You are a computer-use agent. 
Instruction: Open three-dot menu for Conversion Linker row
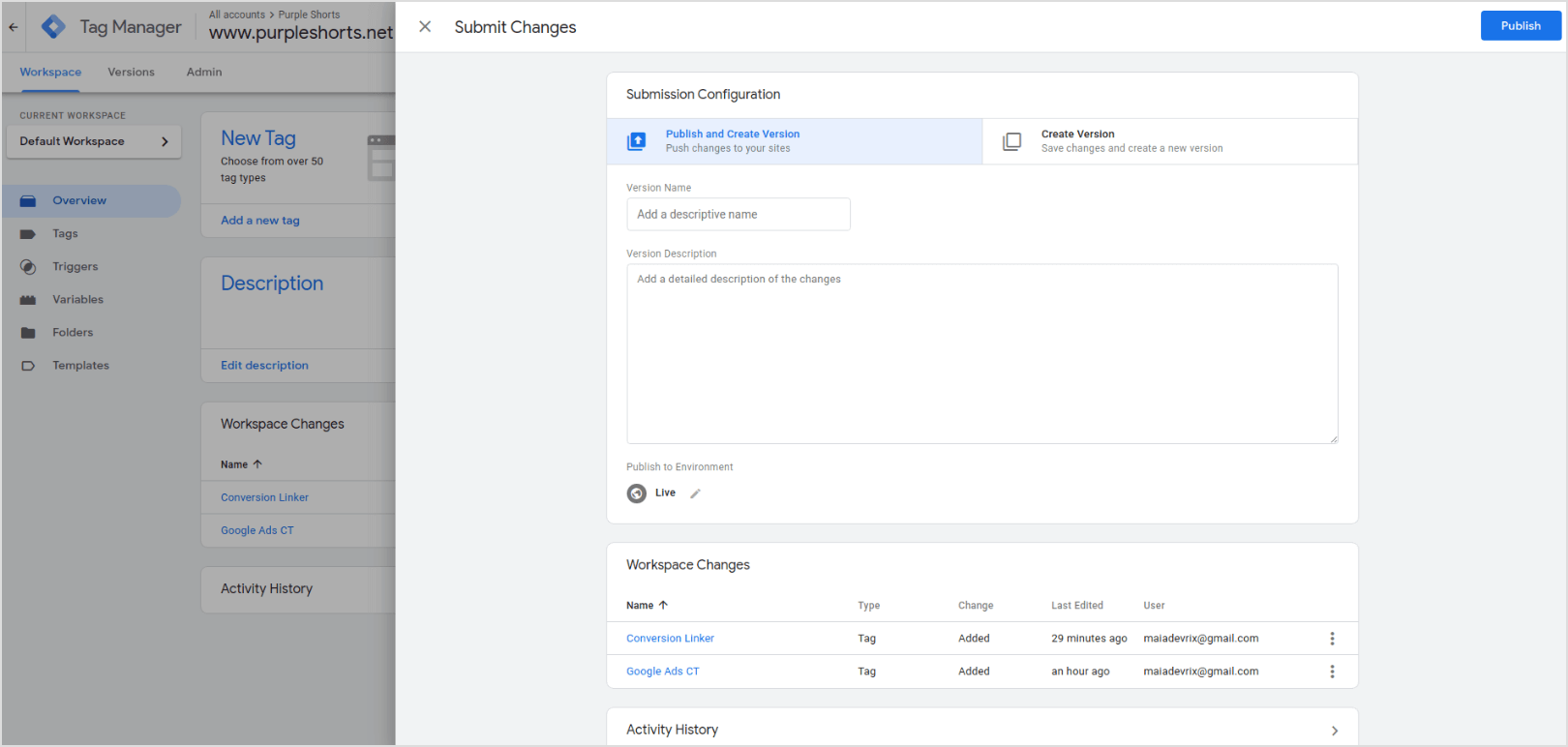pyautogui.click(x=1332, y=639)
